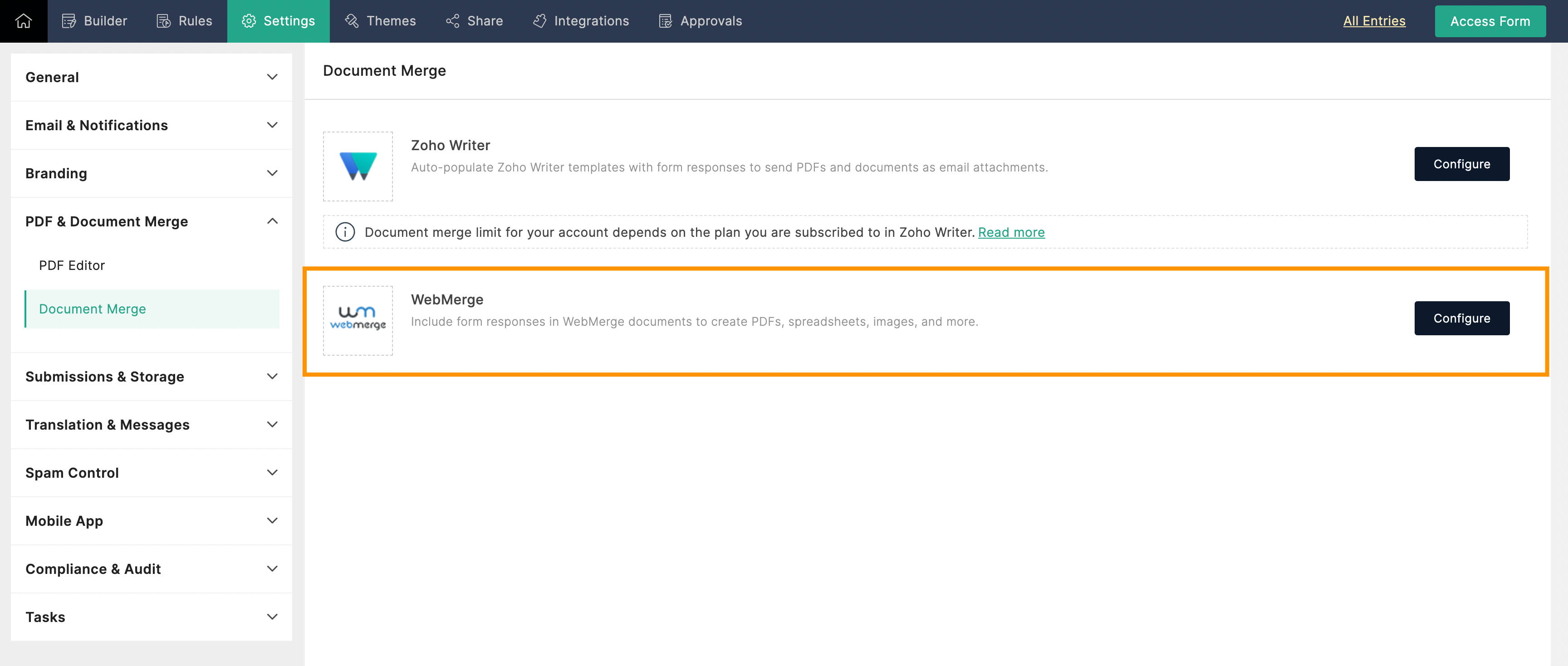This screenshot has height=666, width=1568.
Task: Click the Zoho Writer logo thumbnail
Action: point(358,166)
